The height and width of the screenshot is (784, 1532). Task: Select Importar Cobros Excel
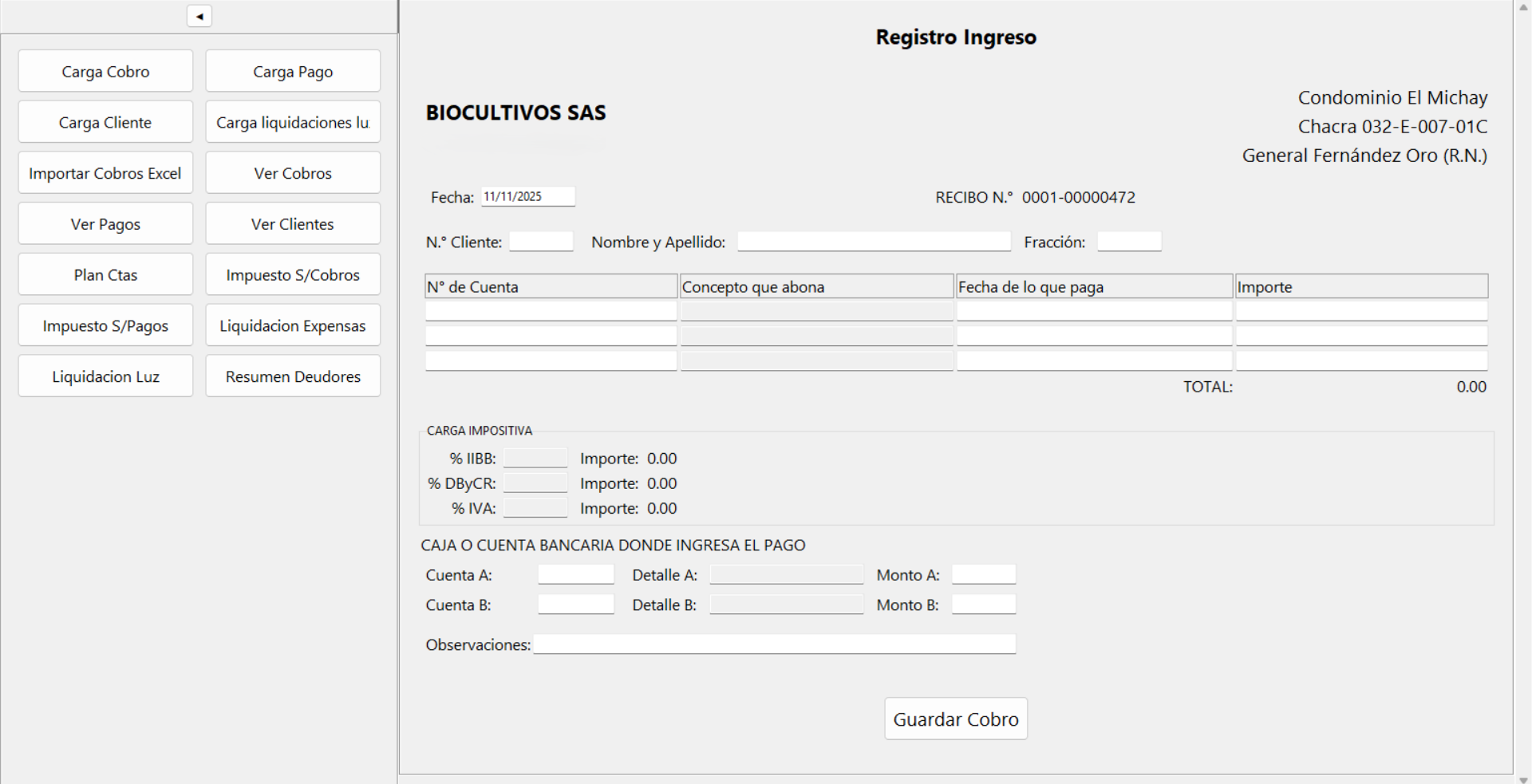pos(105,173)
